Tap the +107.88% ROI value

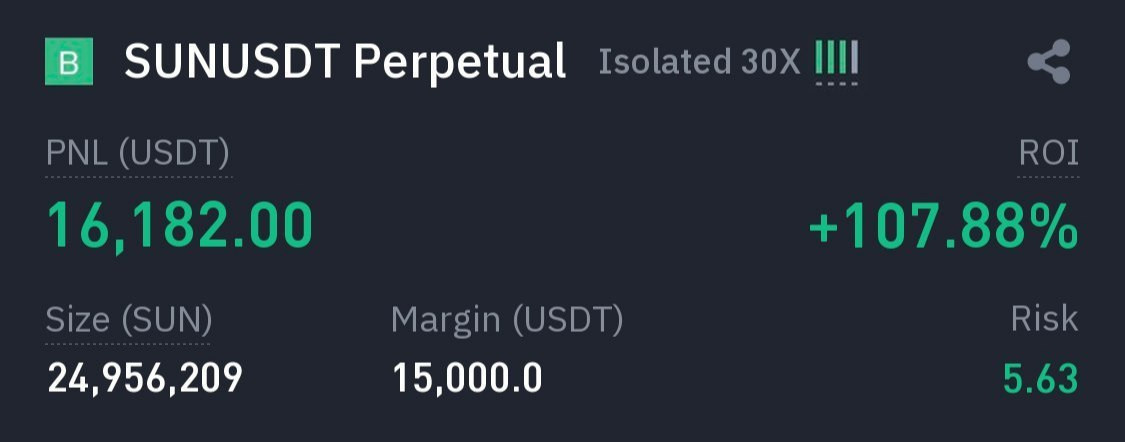(x=943, y=227)
